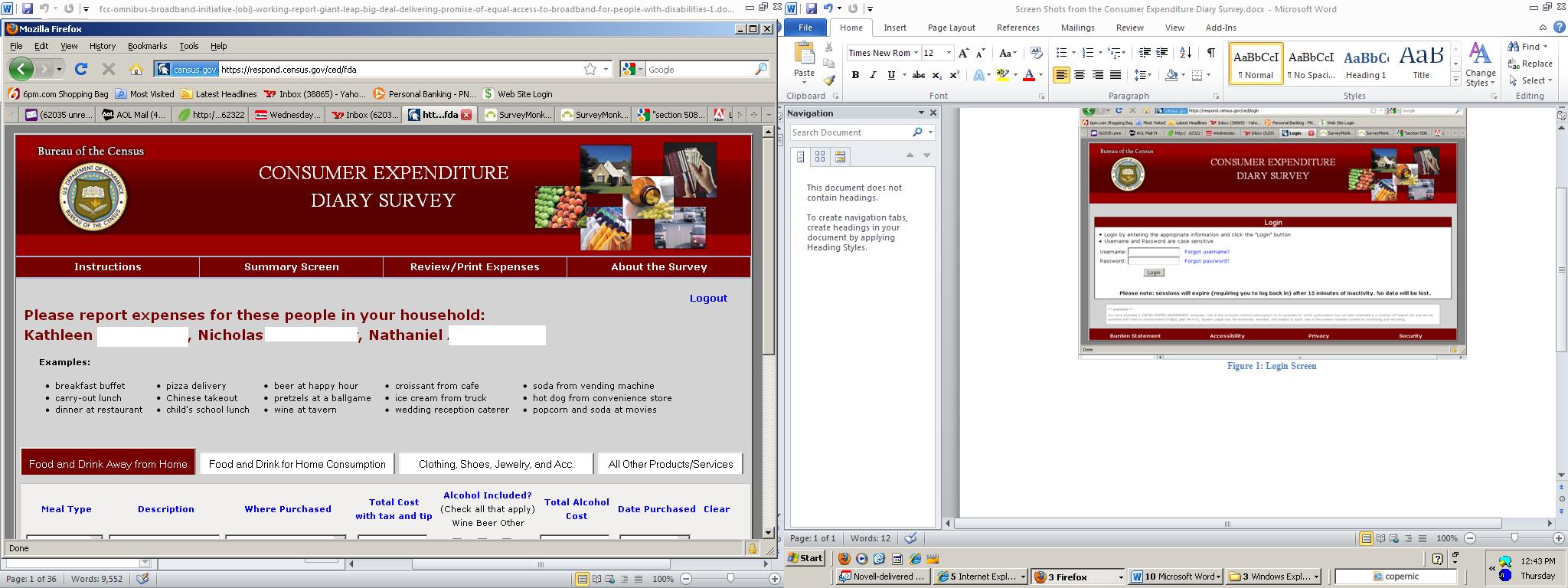Apply bullet list formatting in Word
This screenshot has height=588, width=1568.
click(x=1061, y=53)
